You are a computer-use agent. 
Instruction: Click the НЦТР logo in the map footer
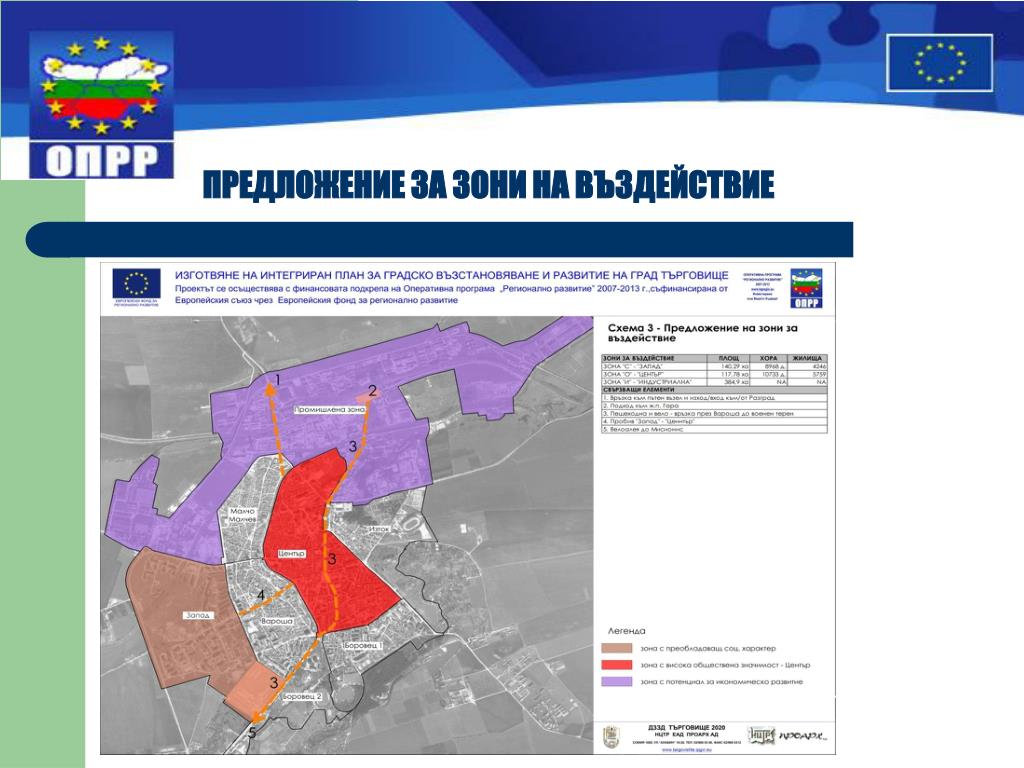click(x=761, y=735)
